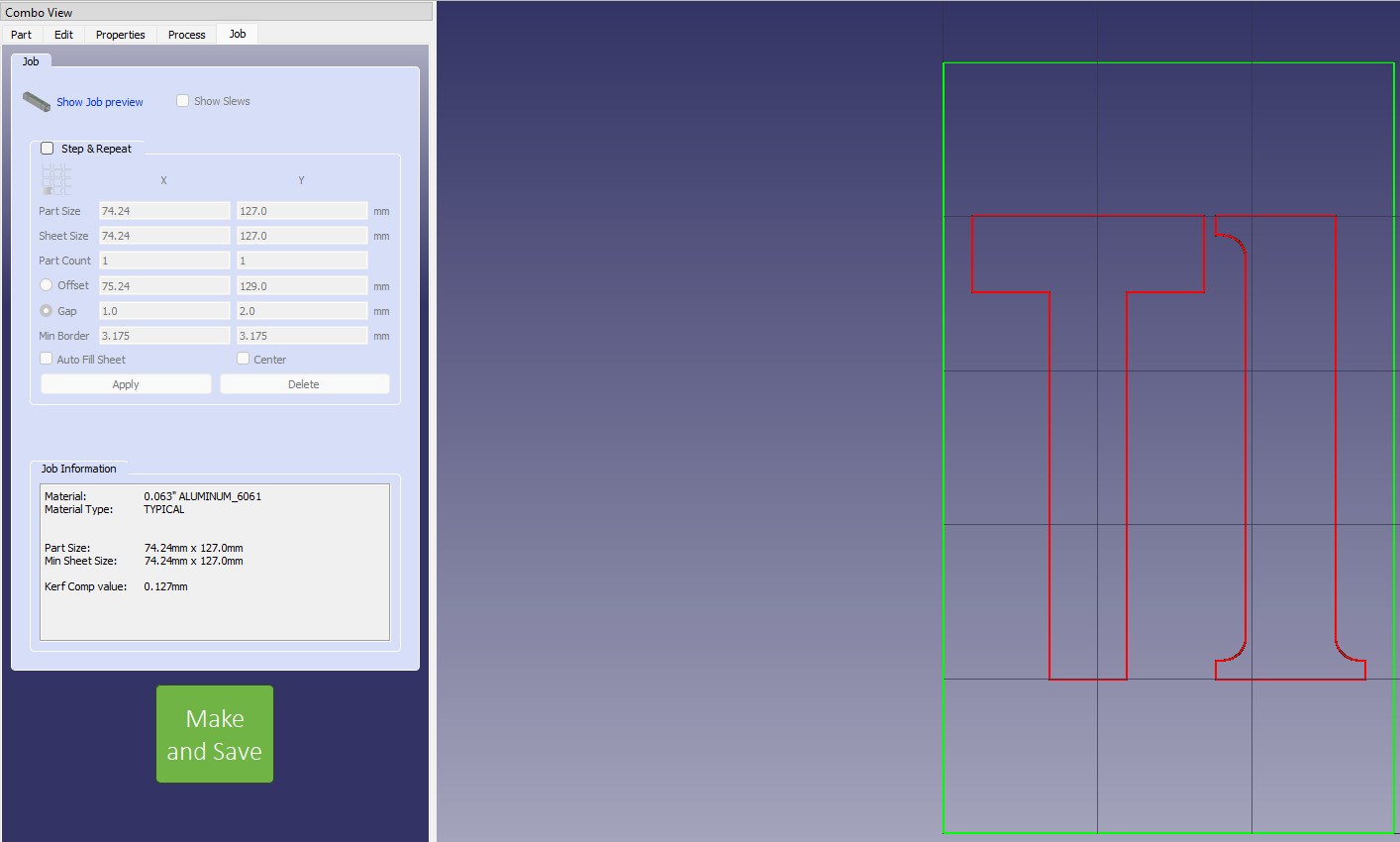The image size is (1400, 842).
Task: Enable the Center checkbox
Action: [x=244, y=359]
